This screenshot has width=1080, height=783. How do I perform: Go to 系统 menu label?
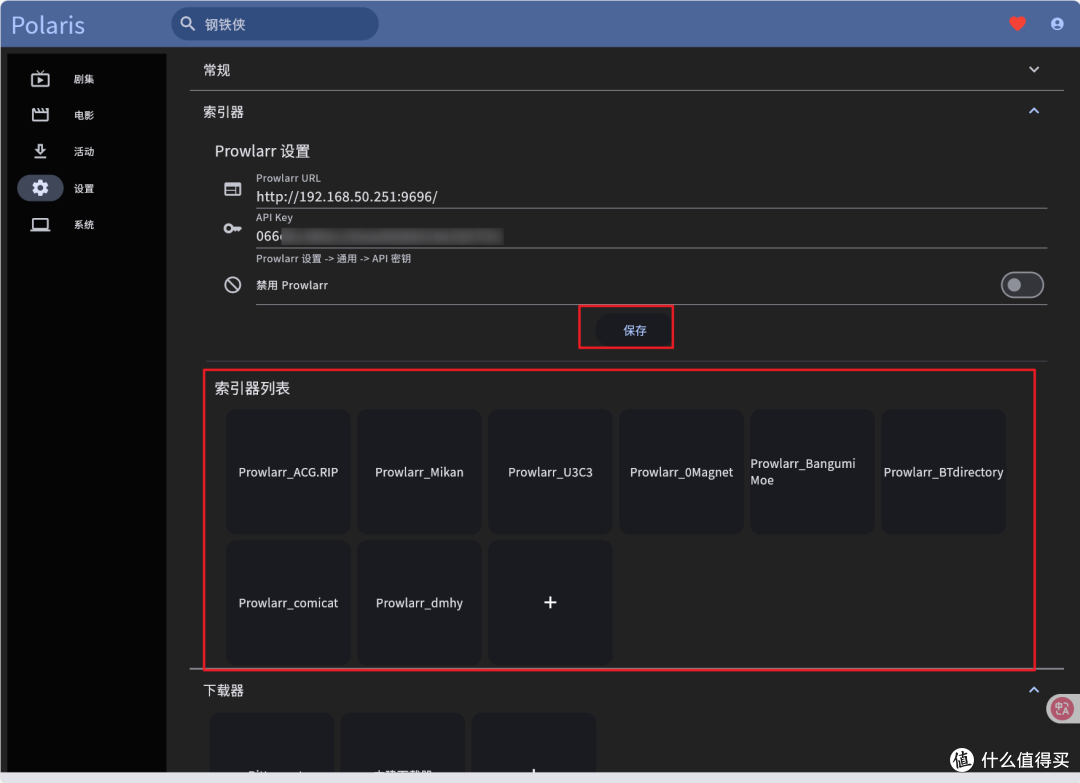click(x=84, y=225)
